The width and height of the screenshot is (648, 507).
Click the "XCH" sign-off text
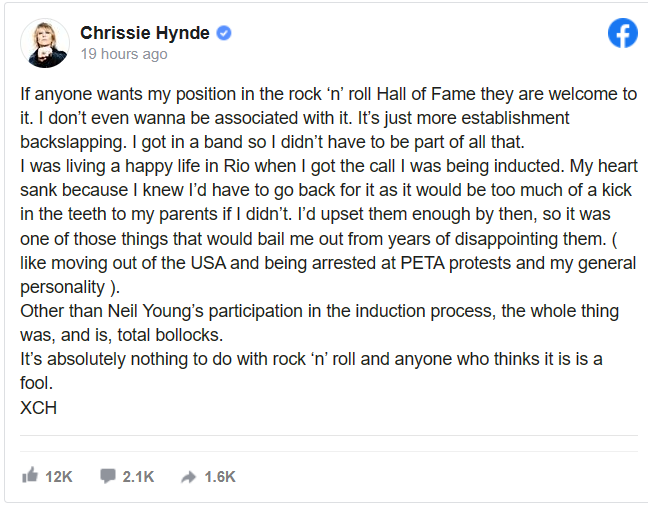click(x=38, y=408)
